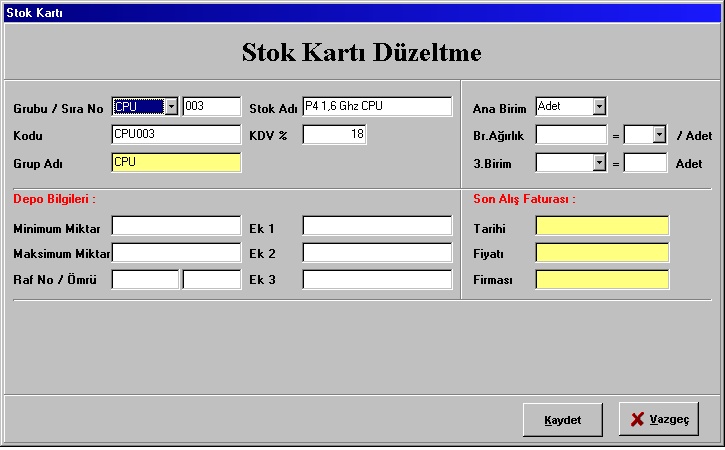This screenshot has height=450, width=725.
Task: Select the Kodu field containing CPU003
Action: click(x=176, y=135)
